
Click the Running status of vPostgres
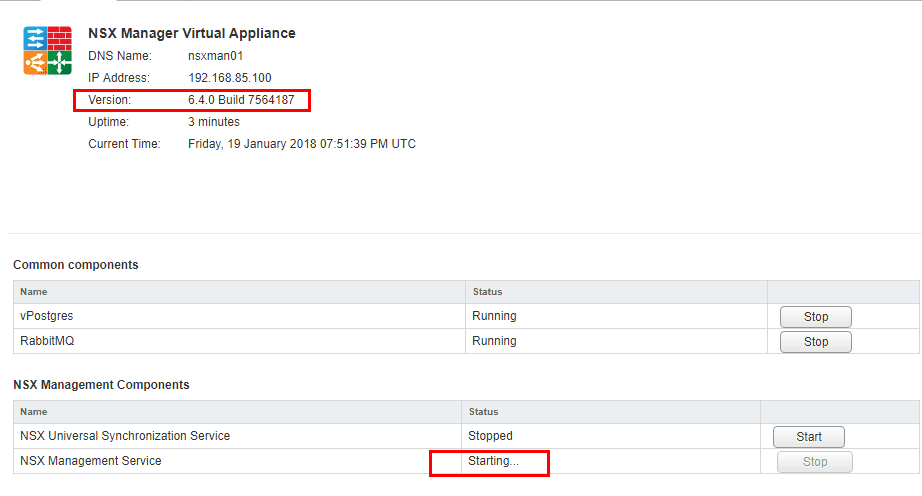click(494, 316)
